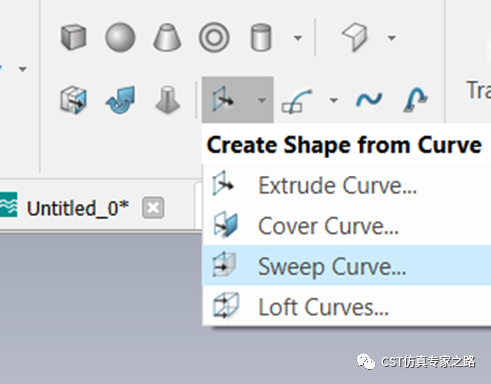Select the Cone shape tool

coord(167,37)
